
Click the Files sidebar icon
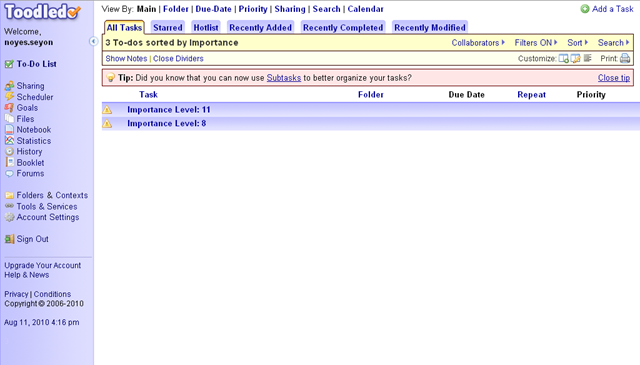tap(9, 119)
